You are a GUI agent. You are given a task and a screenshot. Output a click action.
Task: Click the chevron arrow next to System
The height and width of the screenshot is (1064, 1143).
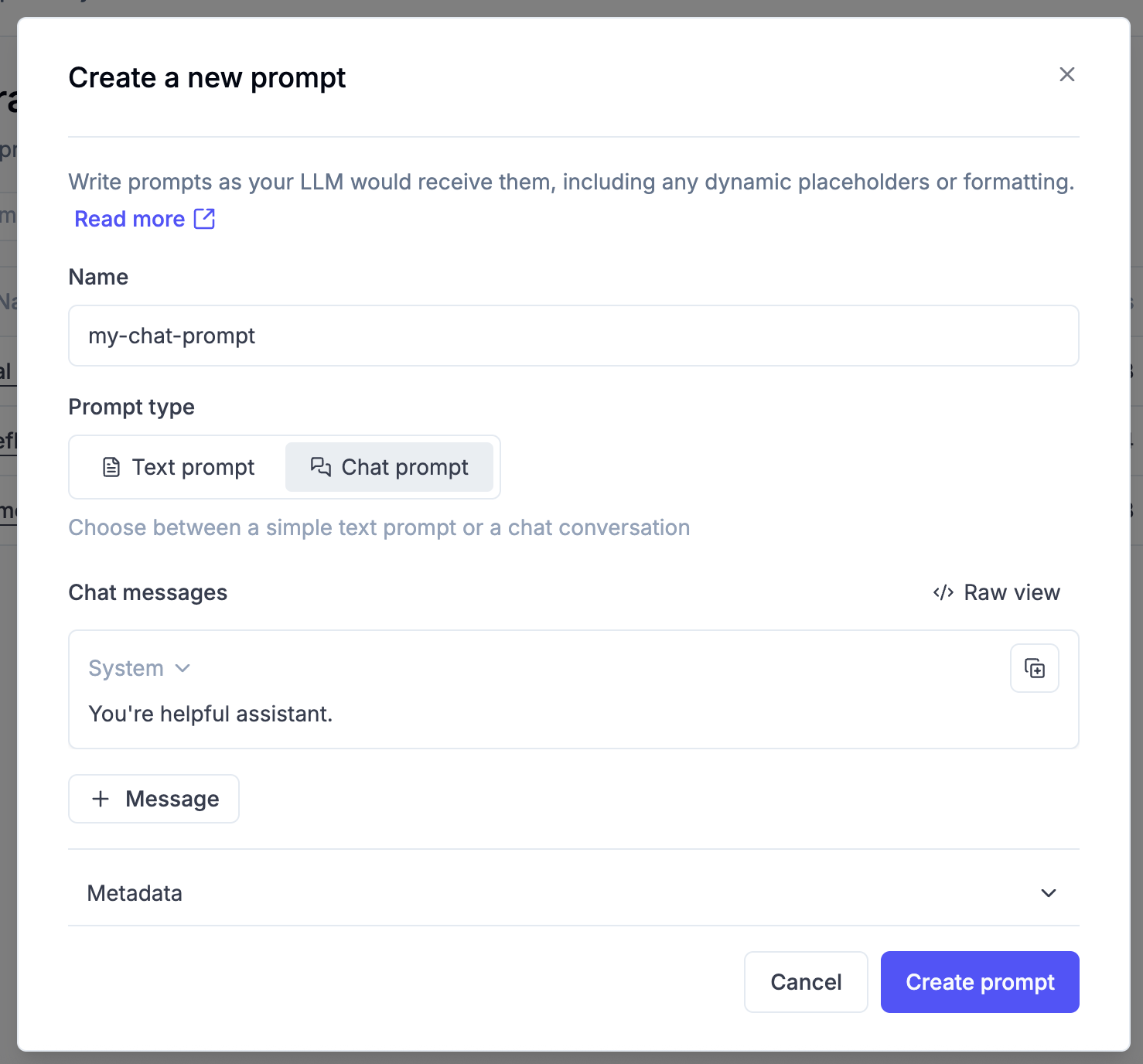click(x=183, y=668)
